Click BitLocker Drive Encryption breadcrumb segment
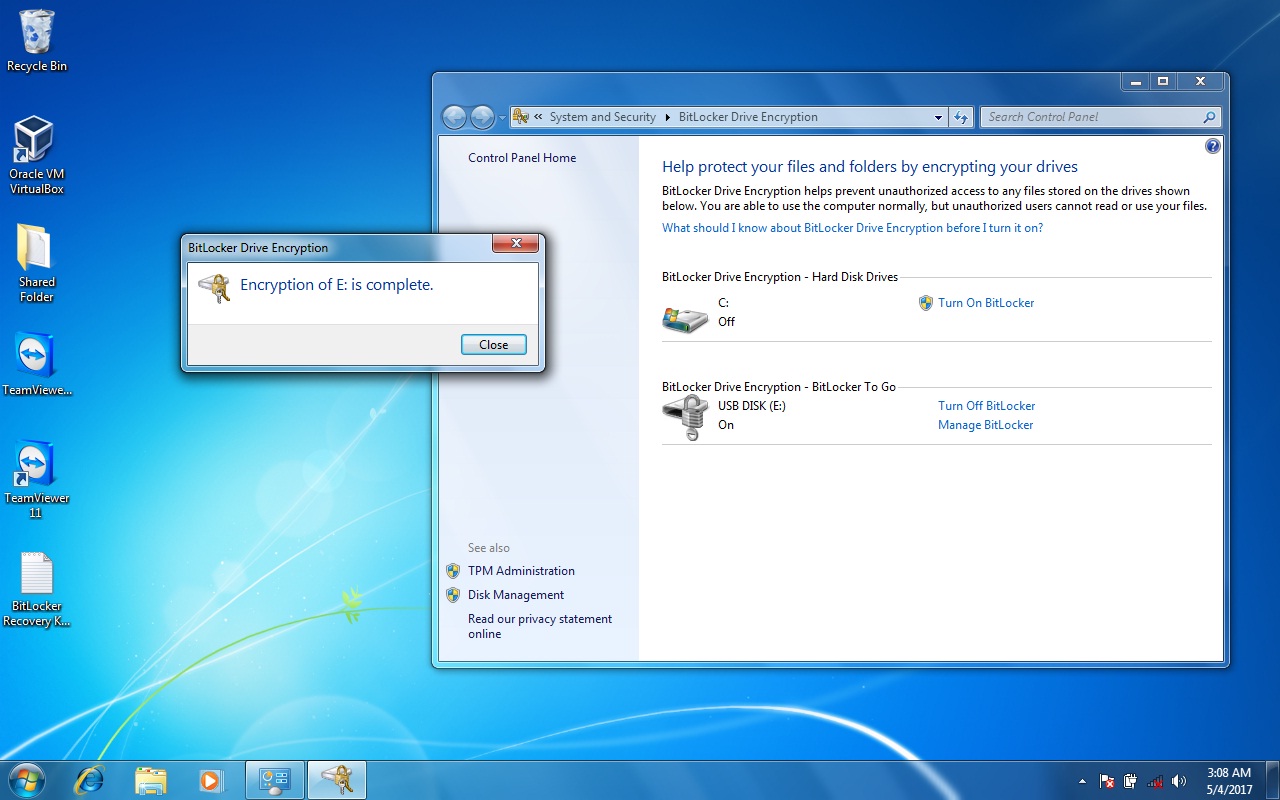The width and height of the screenshot is (1280, 800). click(748, 117)
